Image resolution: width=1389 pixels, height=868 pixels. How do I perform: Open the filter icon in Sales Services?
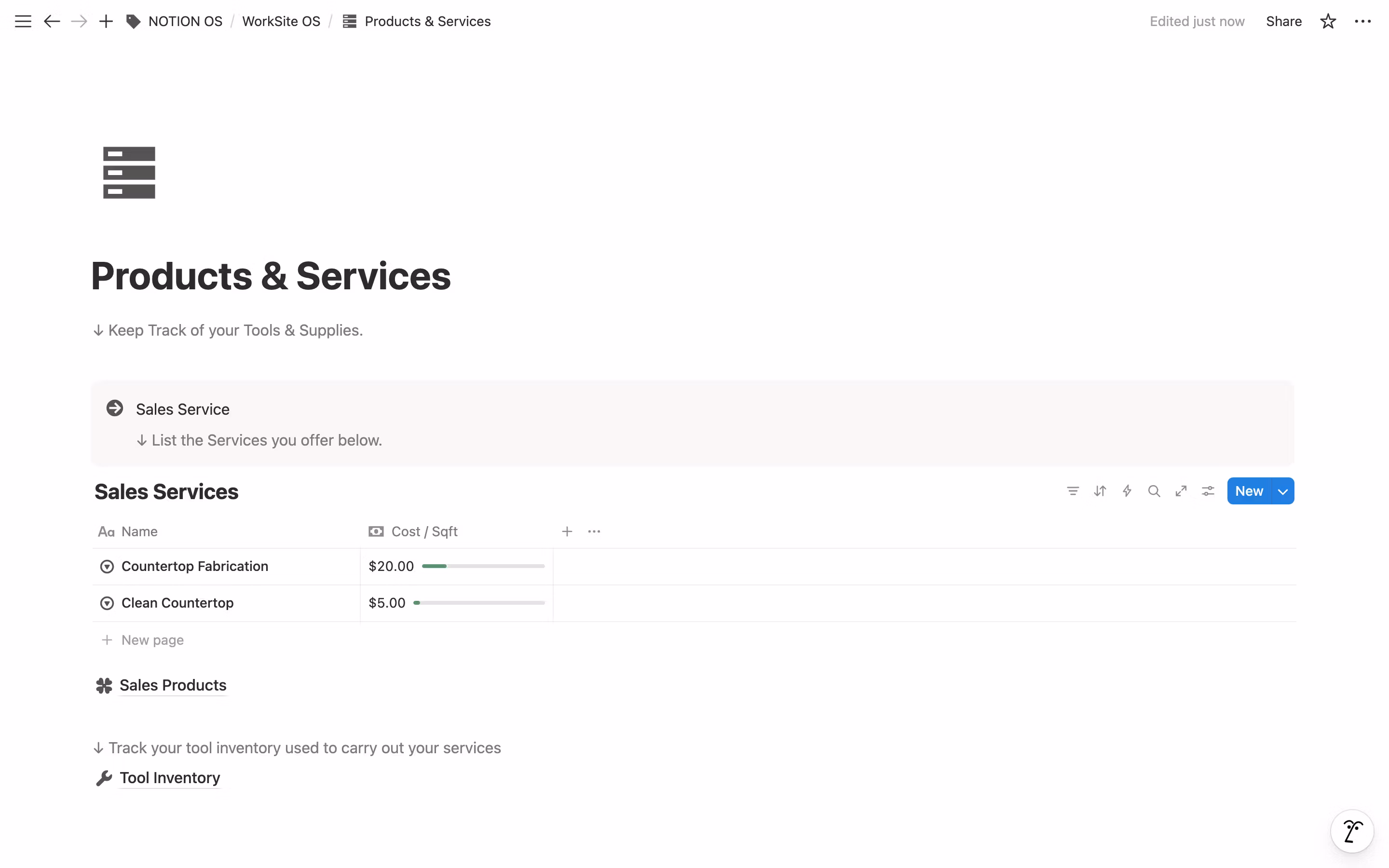pos(1072,491)
